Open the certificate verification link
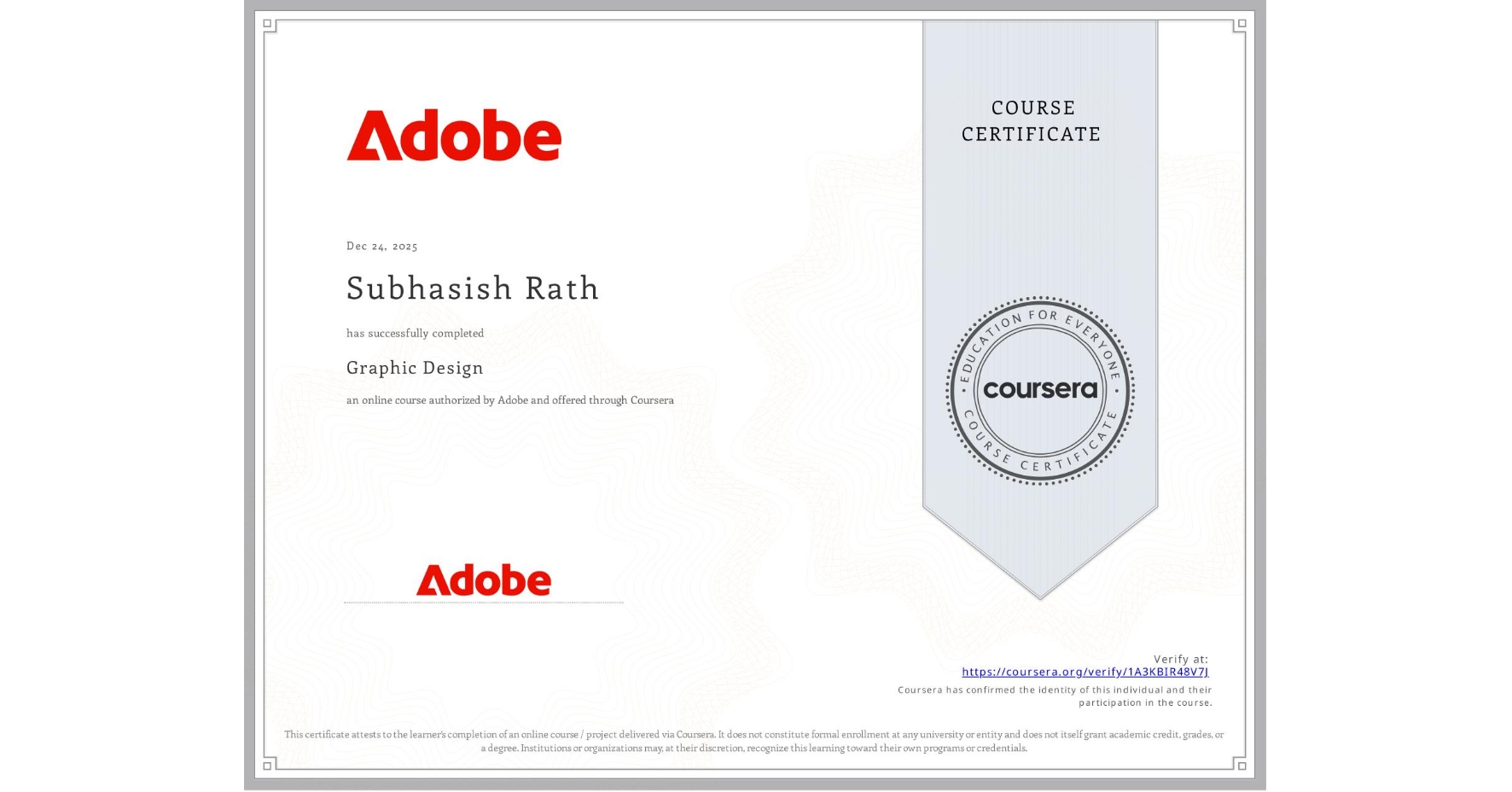The width and height of the screenshot is (1512, 792). point(1085,672)
